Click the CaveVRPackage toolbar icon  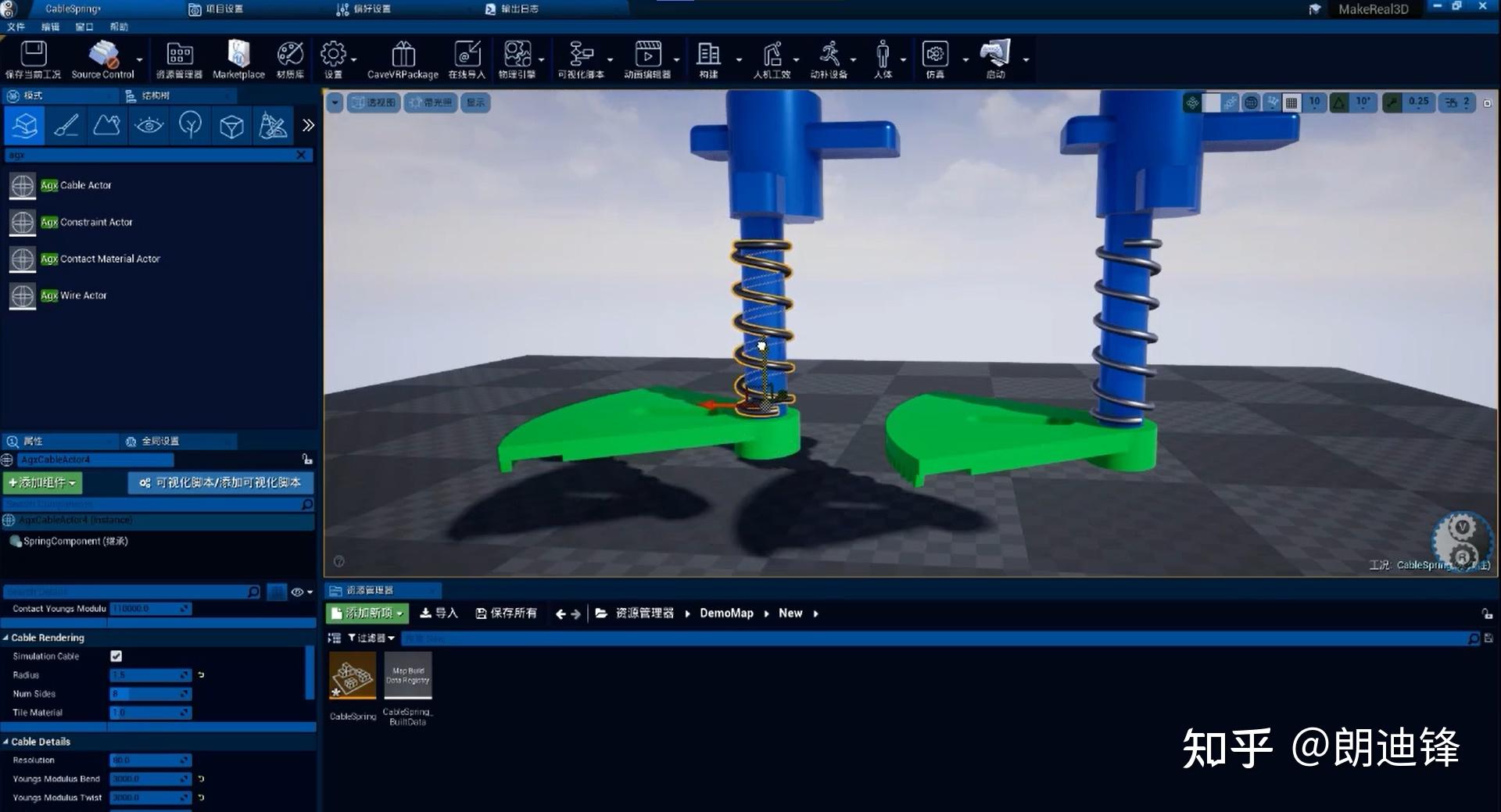(x=403, y=55)
